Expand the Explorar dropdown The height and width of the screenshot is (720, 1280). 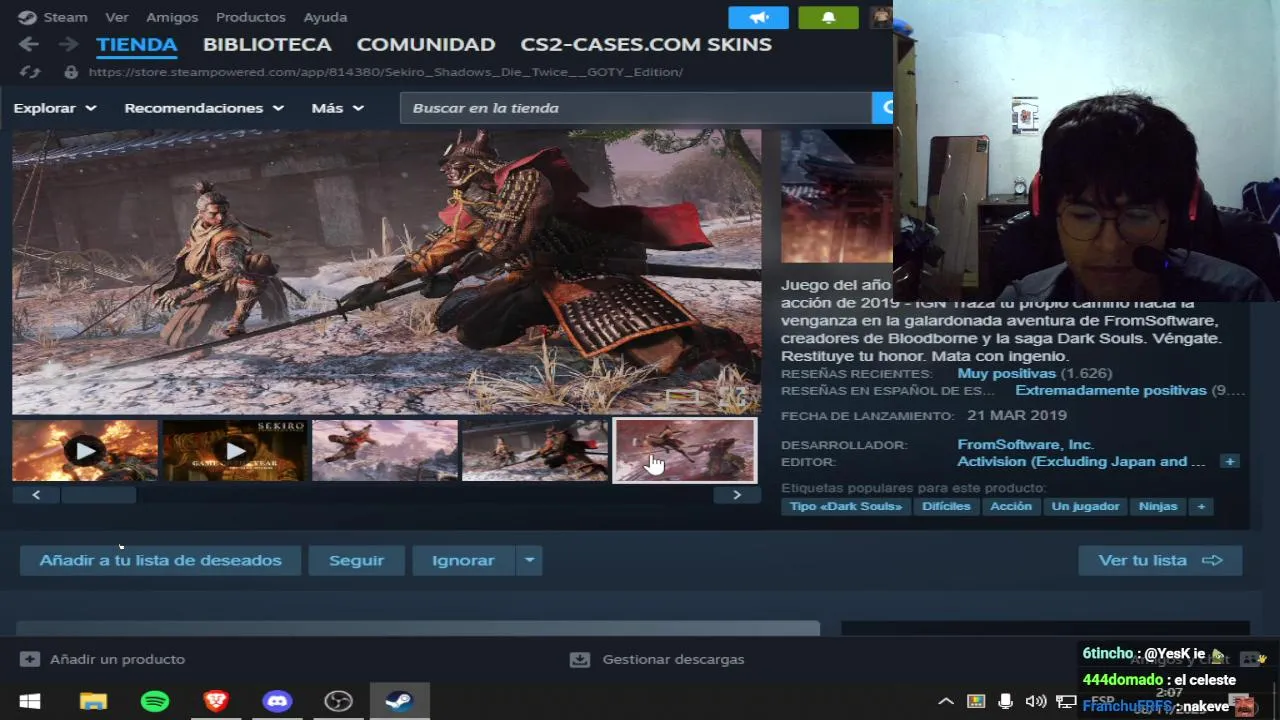point(55,108)
